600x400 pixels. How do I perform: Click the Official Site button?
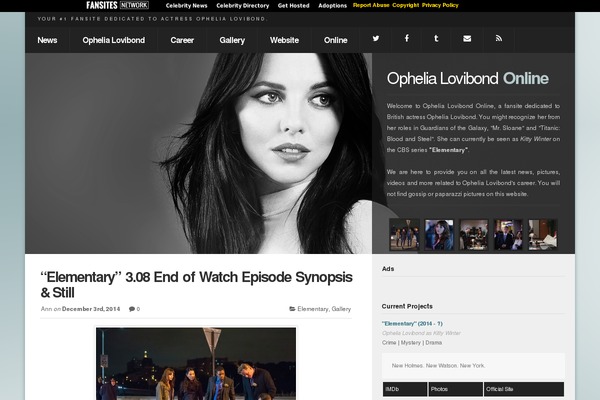524,389
